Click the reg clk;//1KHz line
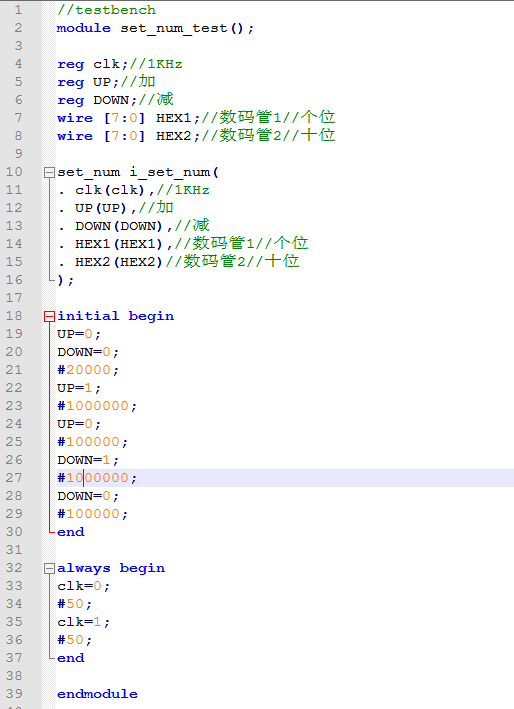This screenshot has width=514, height=709. coord(120,64)
